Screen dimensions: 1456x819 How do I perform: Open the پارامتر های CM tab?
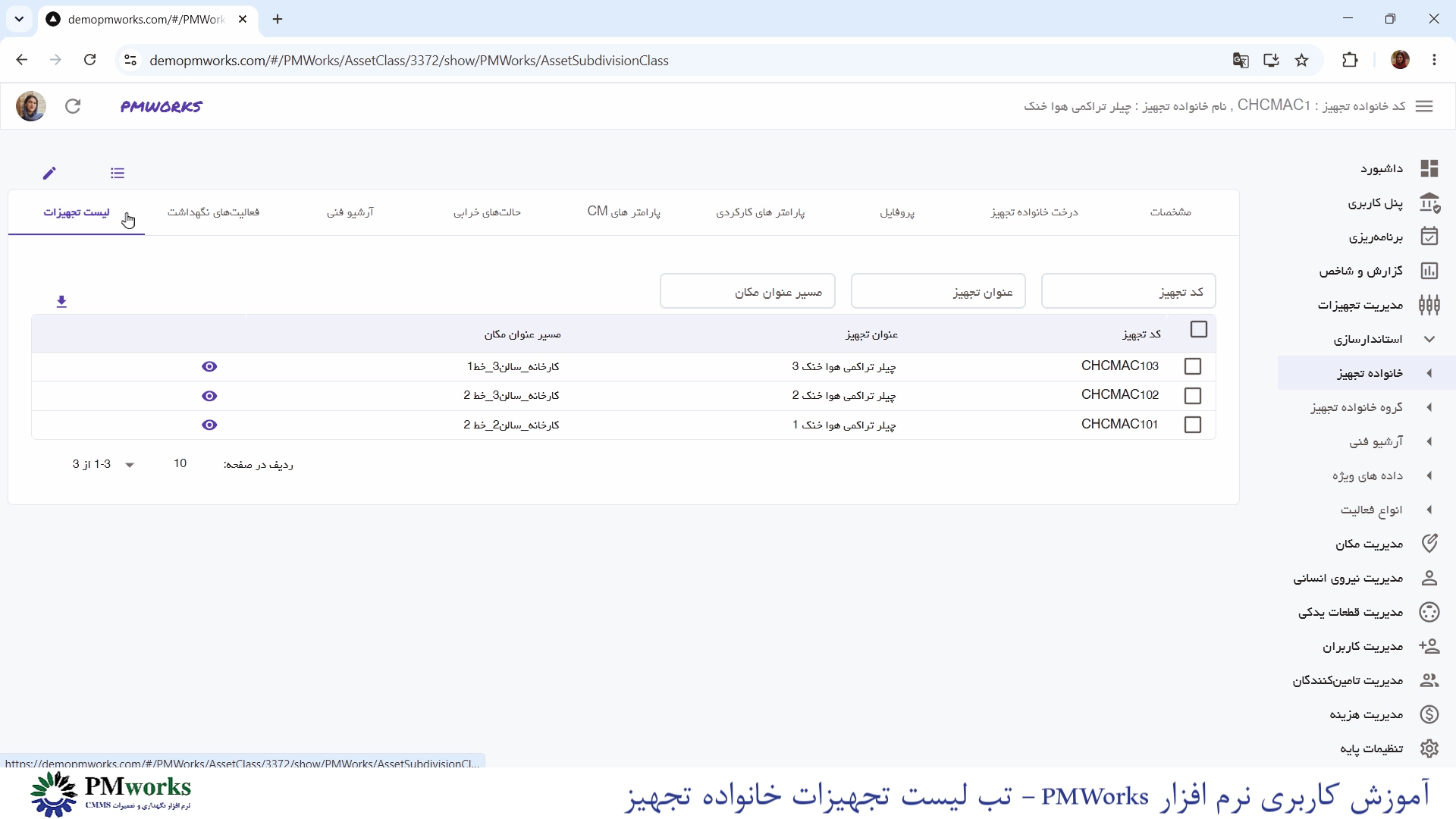(x=624, y=212)
